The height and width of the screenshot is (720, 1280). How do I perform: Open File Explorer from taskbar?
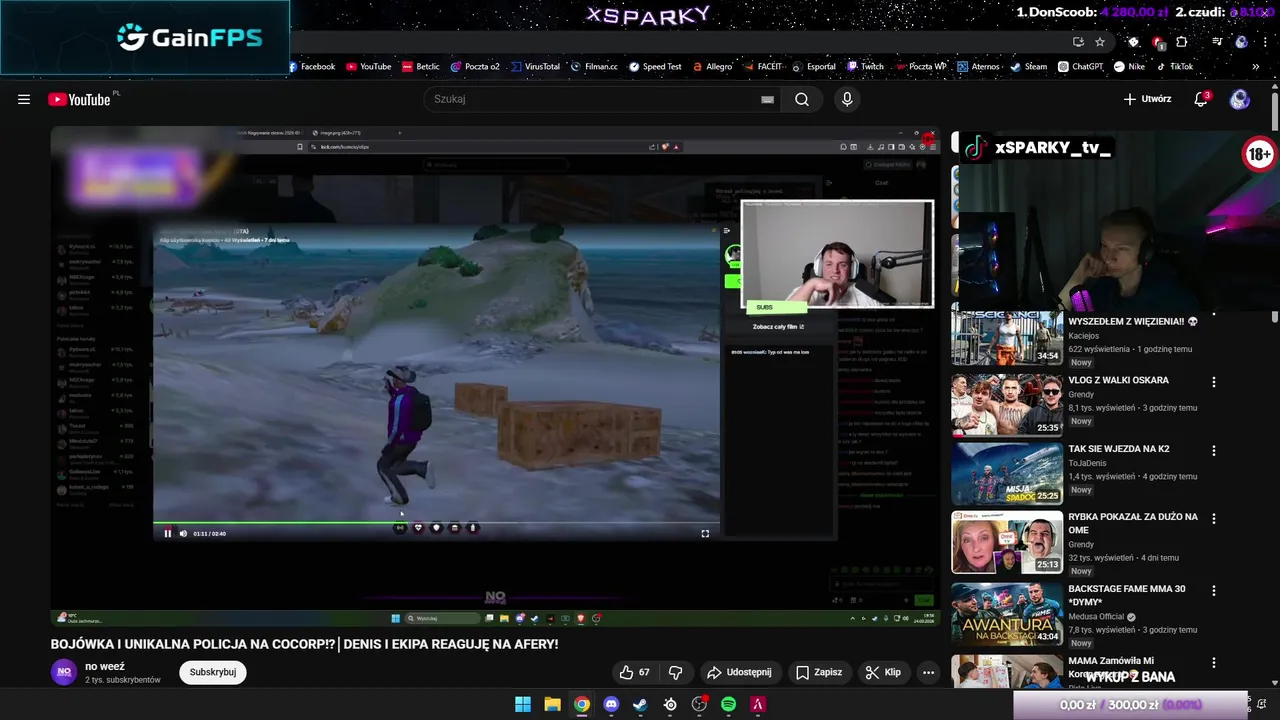tap(552, 704)
